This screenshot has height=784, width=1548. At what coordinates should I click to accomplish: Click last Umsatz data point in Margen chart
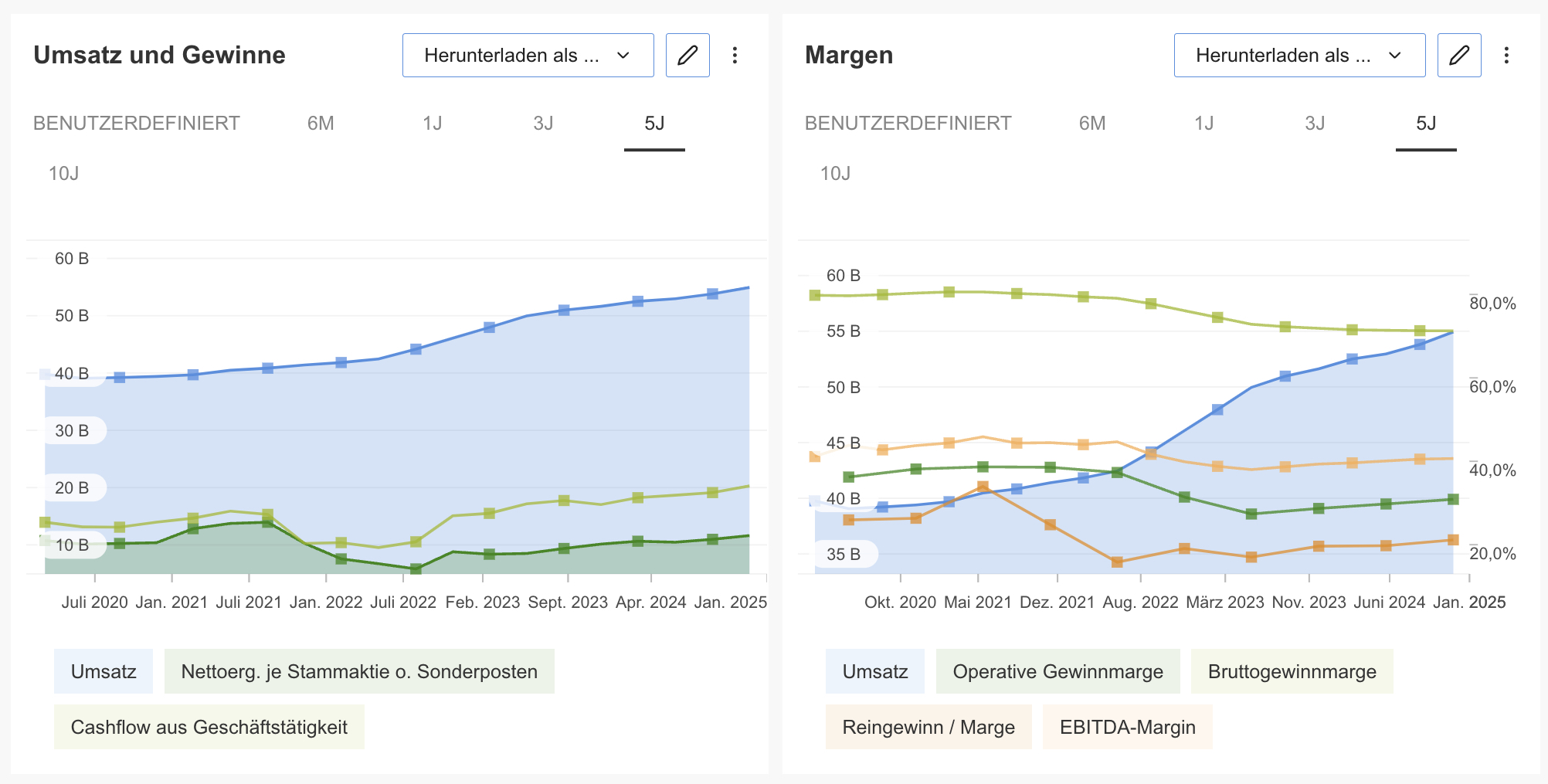[x=1420, y=344]
